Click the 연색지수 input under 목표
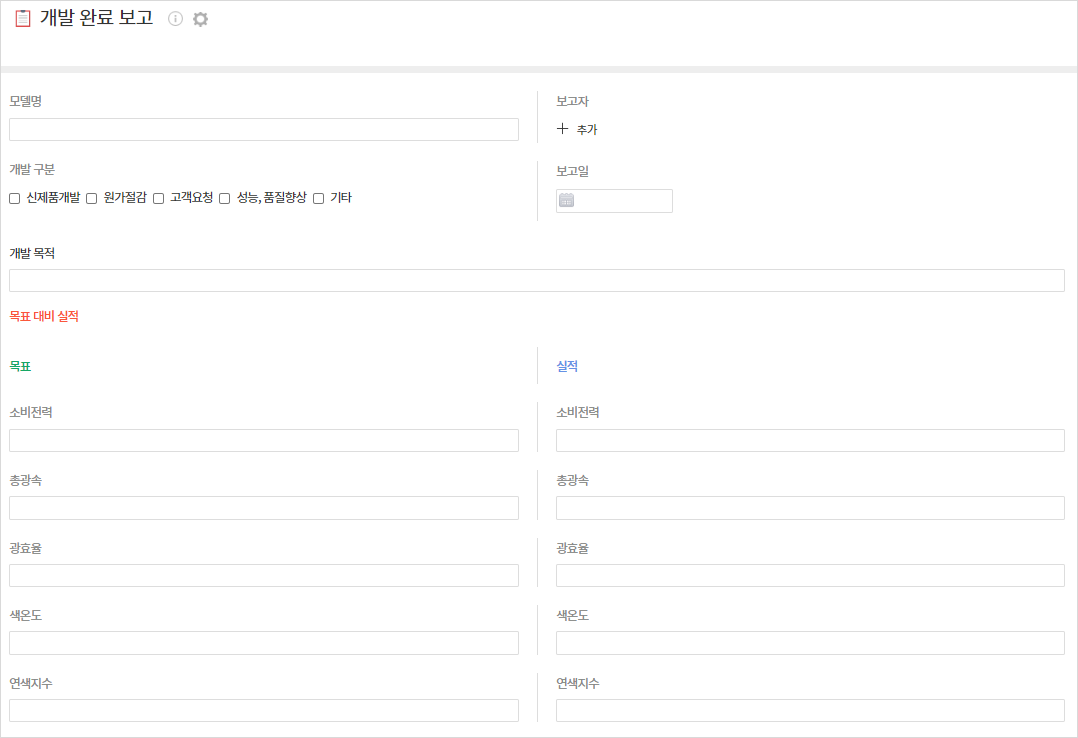Screen dimensions: 1078x738 coord(264,710)
